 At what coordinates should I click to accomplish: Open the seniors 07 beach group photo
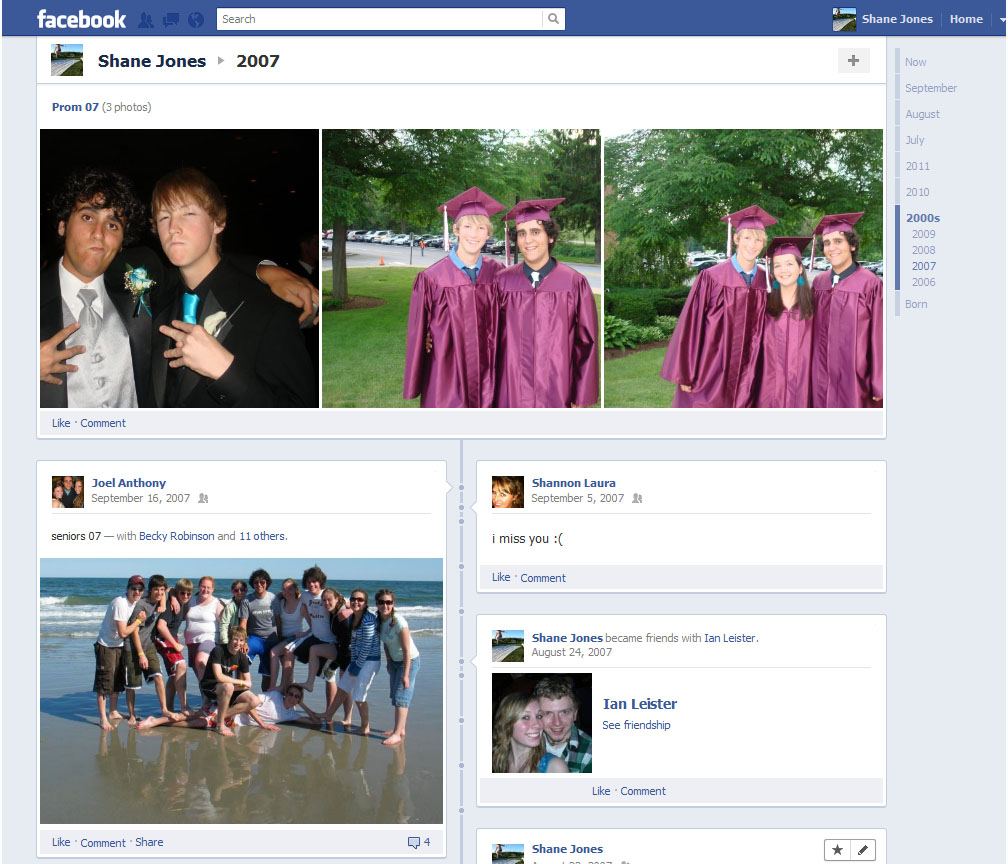tap(241, 691)
